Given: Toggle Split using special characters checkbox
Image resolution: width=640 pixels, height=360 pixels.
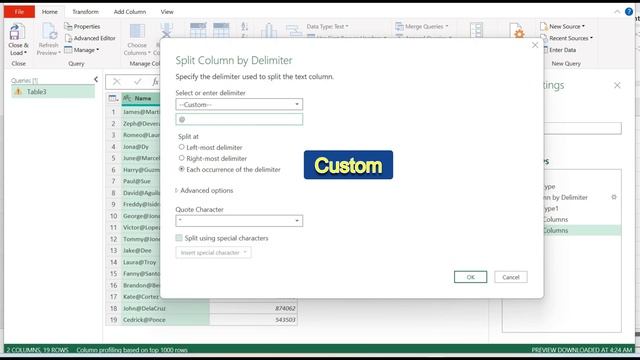Looking at the screenshot, I should [x=179, y=238].
